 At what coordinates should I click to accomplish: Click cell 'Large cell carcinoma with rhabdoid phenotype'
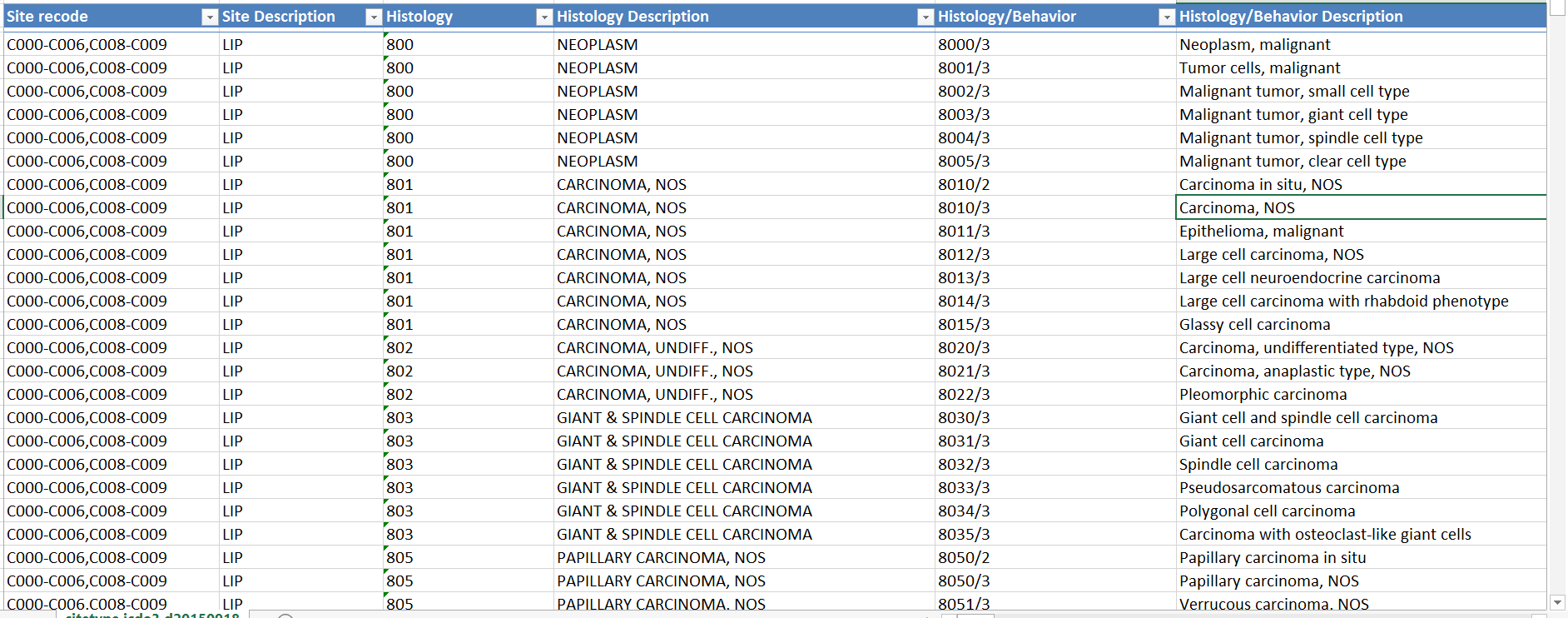click(x=1361, y=301)
